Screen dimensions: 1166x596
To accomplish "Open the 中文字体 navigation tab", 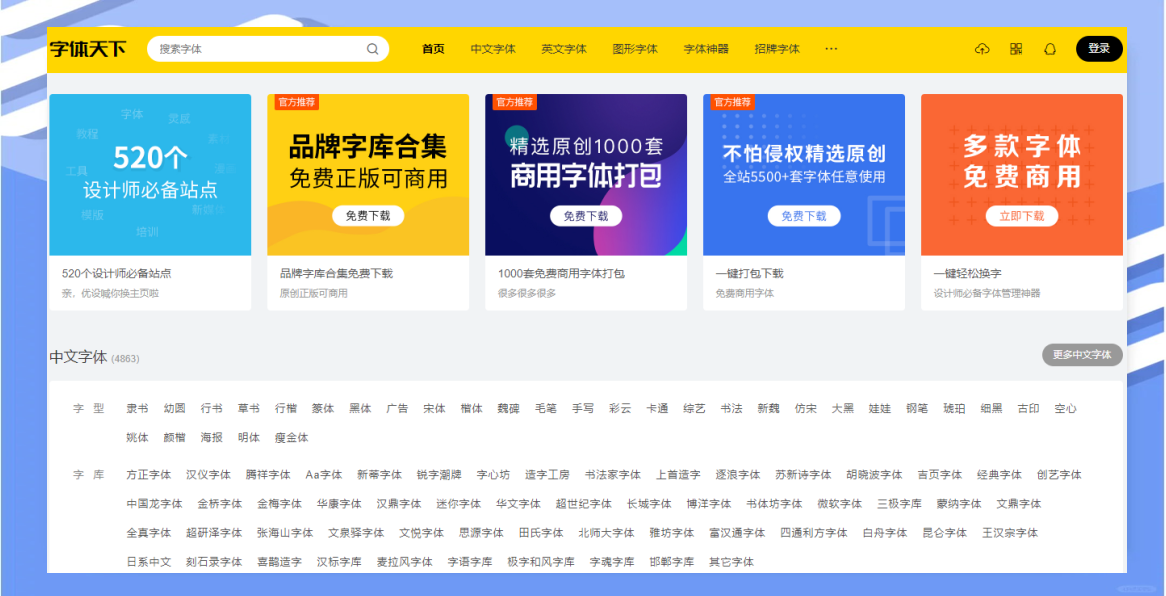I will coord(493,49).
